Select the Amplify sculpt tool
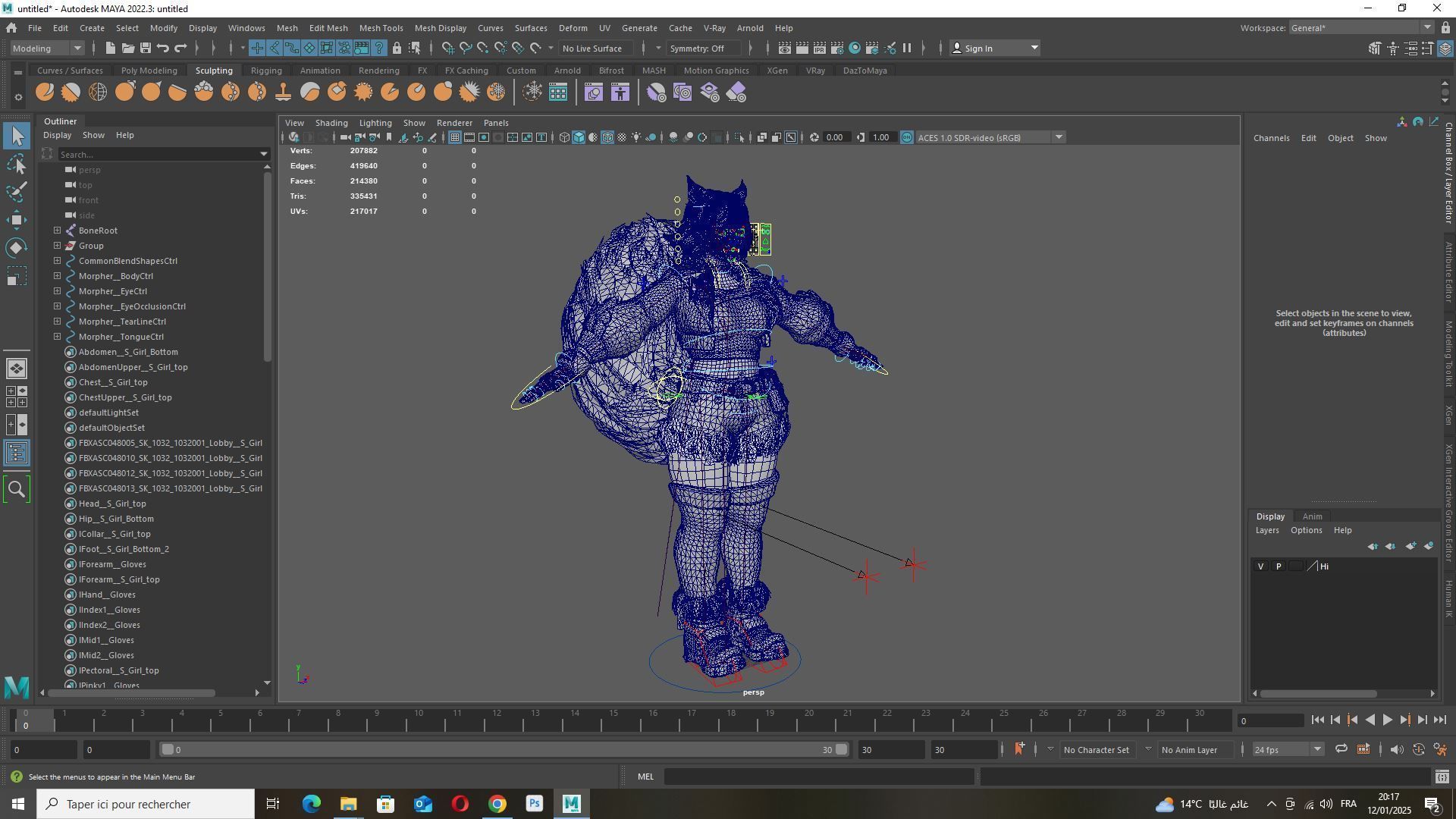Image resolution: width=1456 pixels, height=819 pixels. pyautogui.click(x=469, y=93)
